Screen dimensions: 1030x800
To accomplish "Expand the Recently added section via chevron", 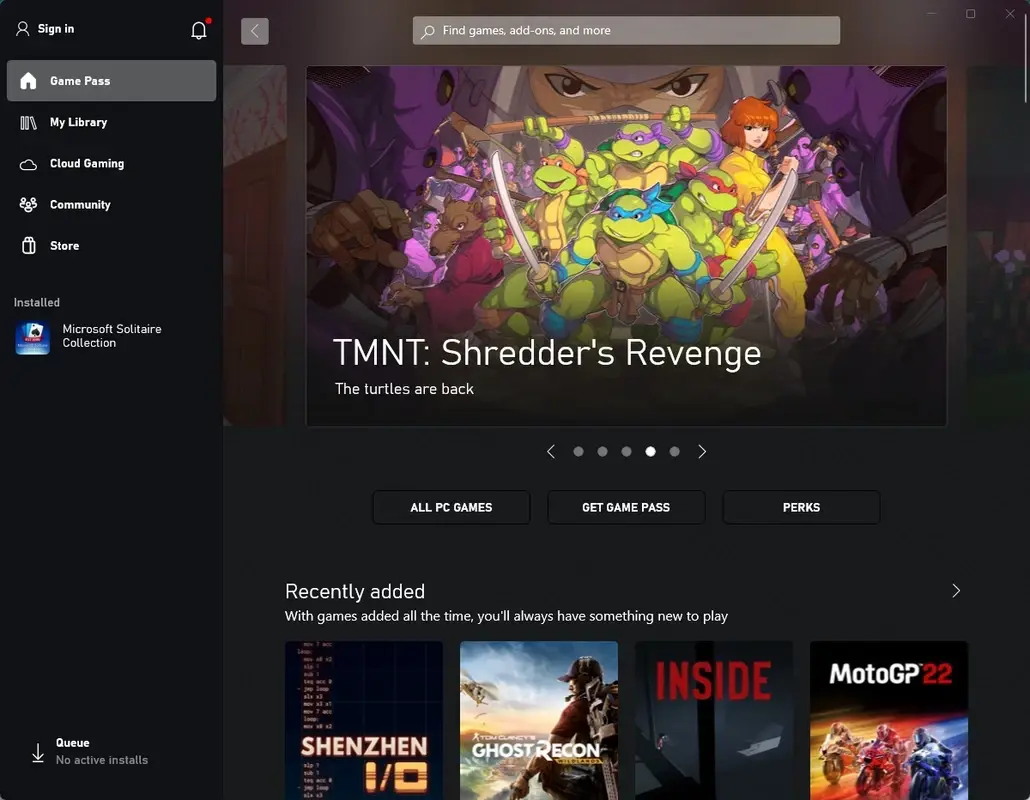I will pos(955,590).
